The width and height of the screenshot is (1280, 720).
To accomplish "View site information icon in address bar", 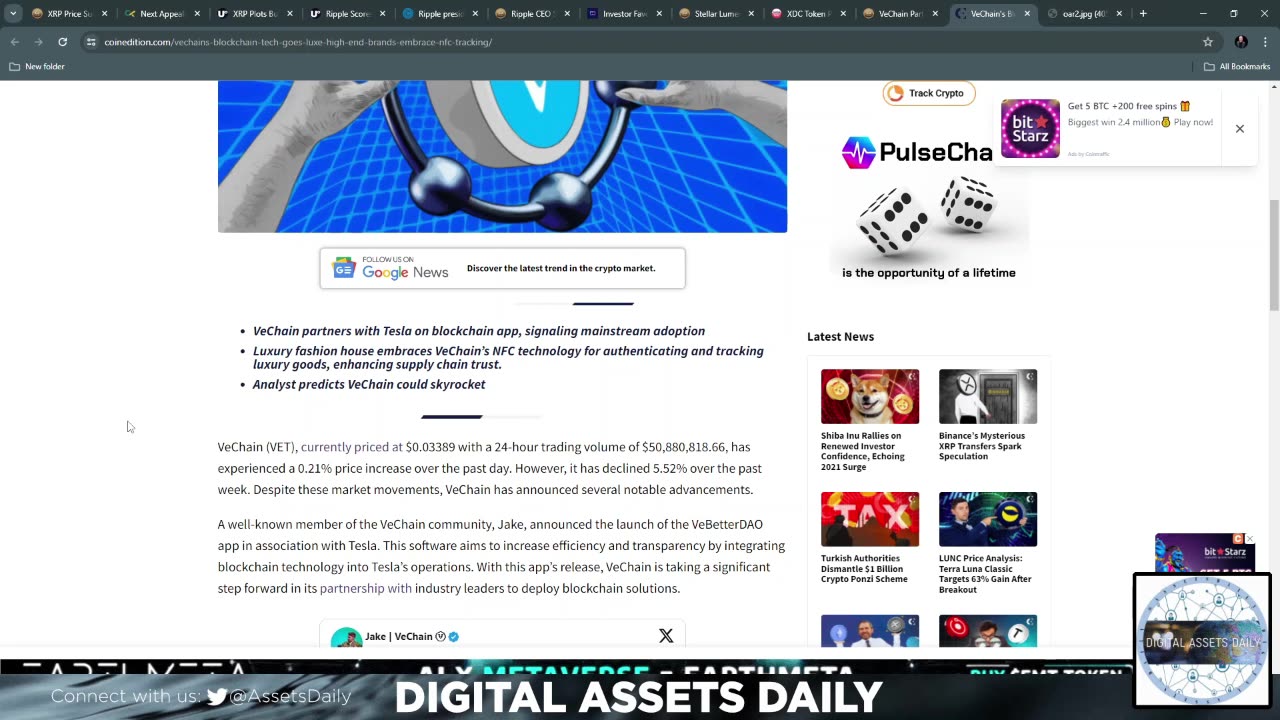I will (x=91, y=42).
